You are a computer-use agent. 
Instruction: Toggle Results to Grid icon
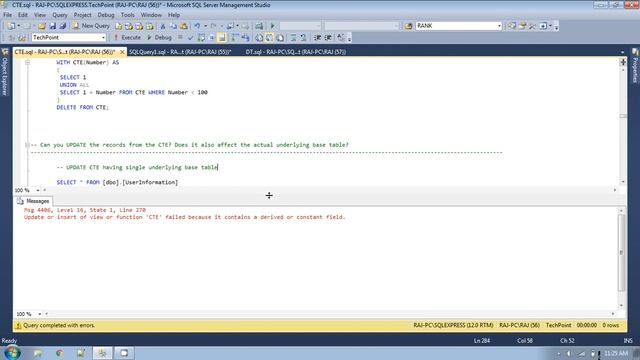pyautogui.click(x=269, y=38)
